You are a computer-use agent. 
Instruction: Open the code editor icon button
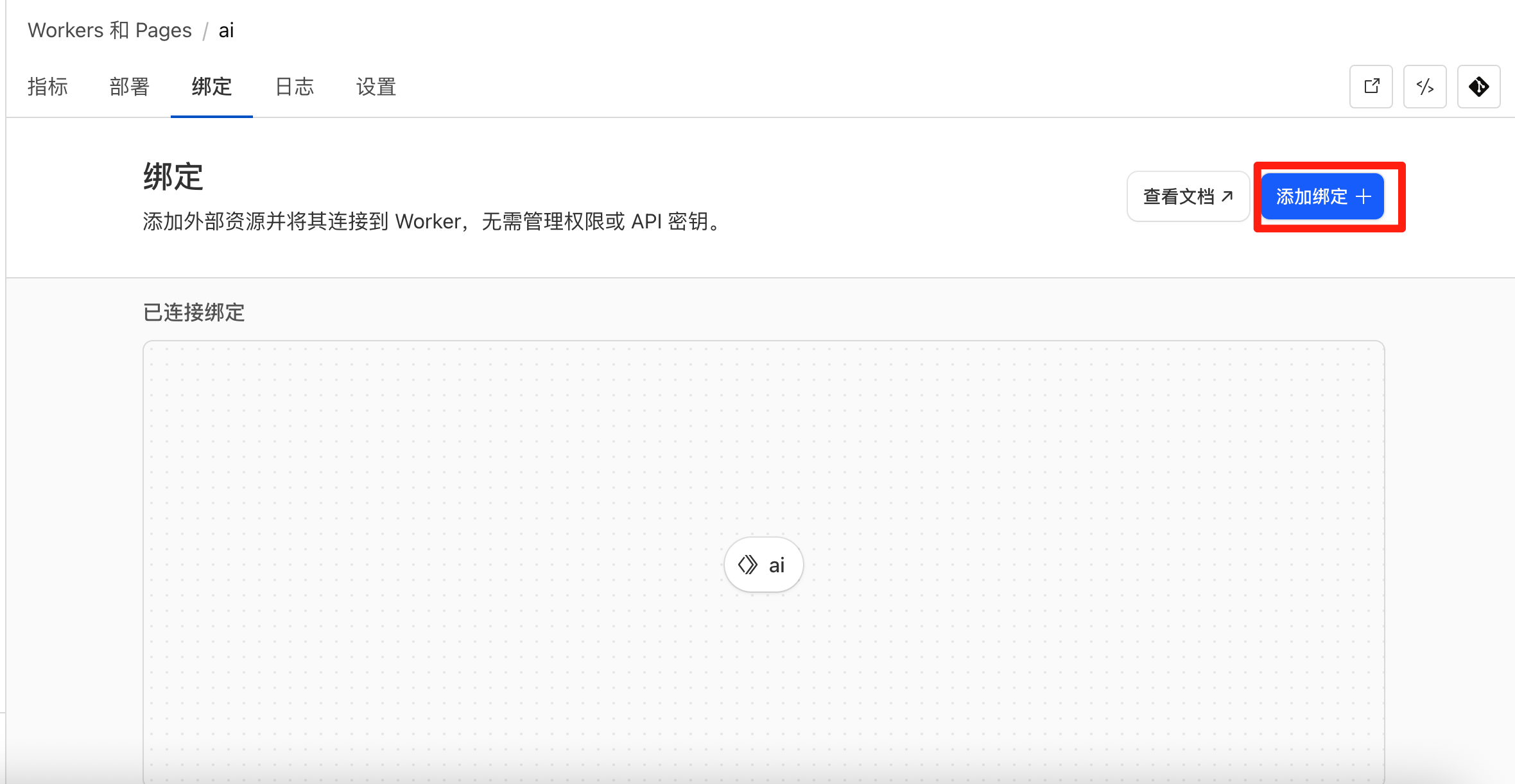(1424, 87)
